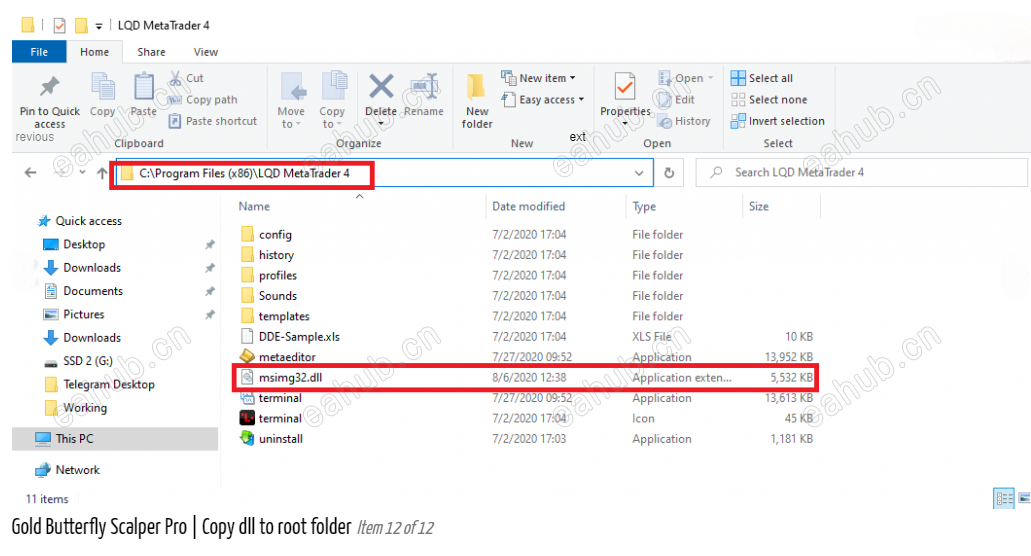Sort by Date modified column header
Image resolution: width=1031 pixels, height=556 pixels.
pyautogui.click(x=529, y=206)
